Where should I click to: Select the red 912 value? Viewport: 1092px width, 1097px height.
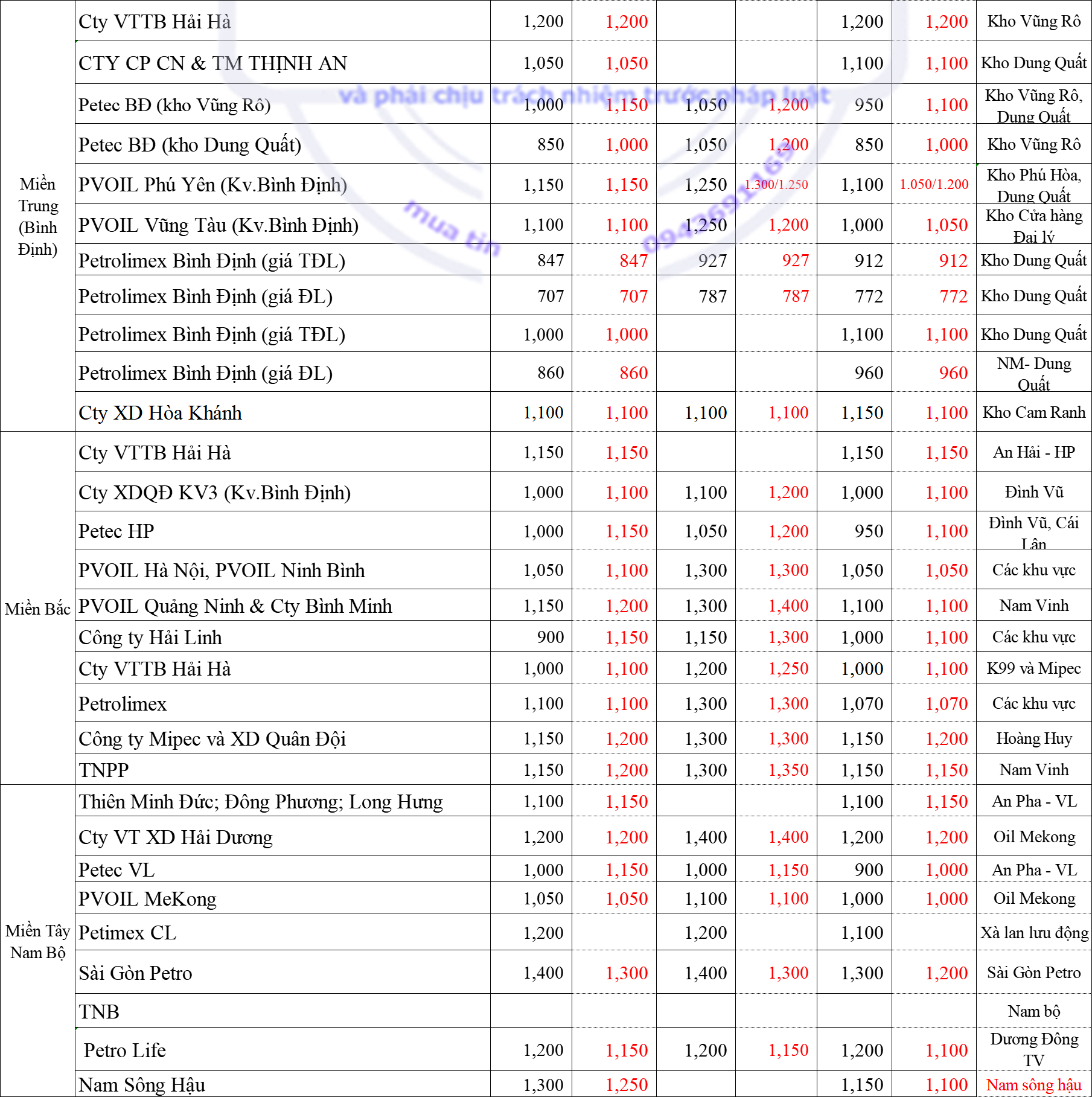coord(953,260)
